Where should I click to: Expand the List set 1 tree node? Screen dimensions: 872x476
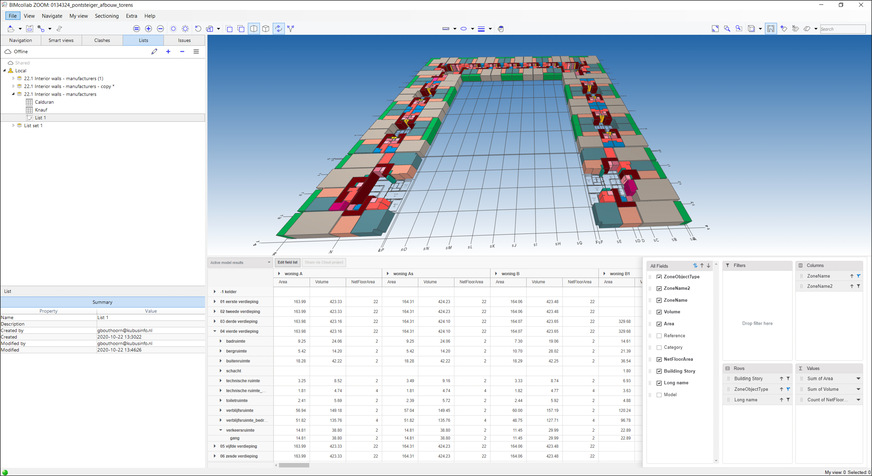pos(14,125)
